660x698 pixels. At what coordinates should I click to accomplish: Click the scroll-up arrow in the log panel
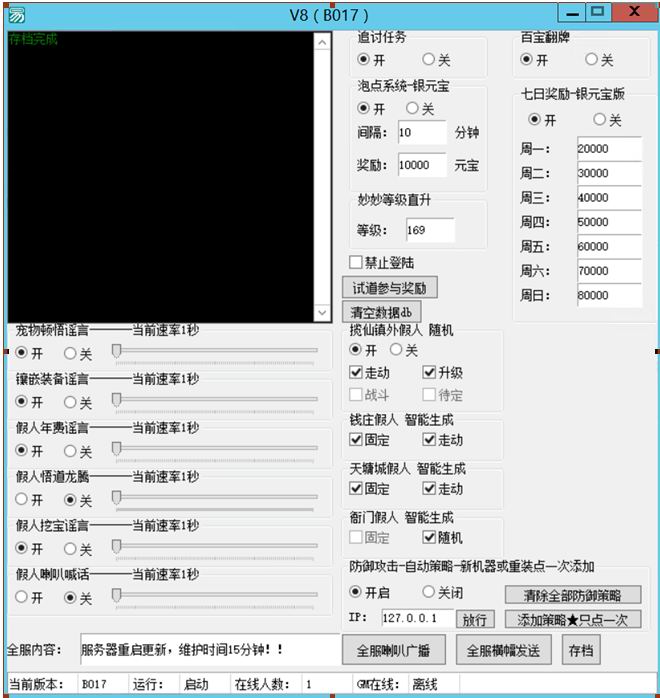pyautogui.click(x=321, y=42)
